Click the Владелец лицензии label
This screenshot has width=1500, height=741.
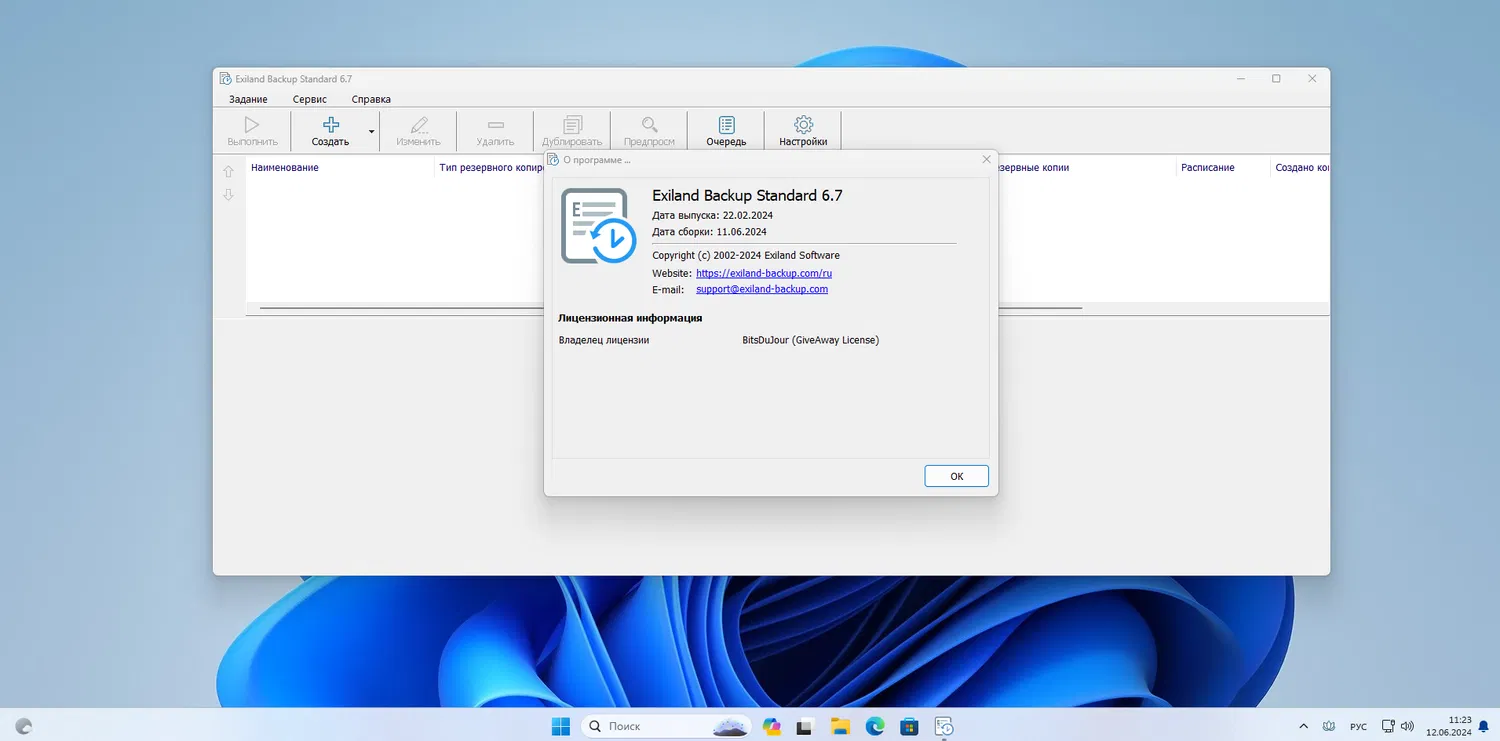(604, 340)
